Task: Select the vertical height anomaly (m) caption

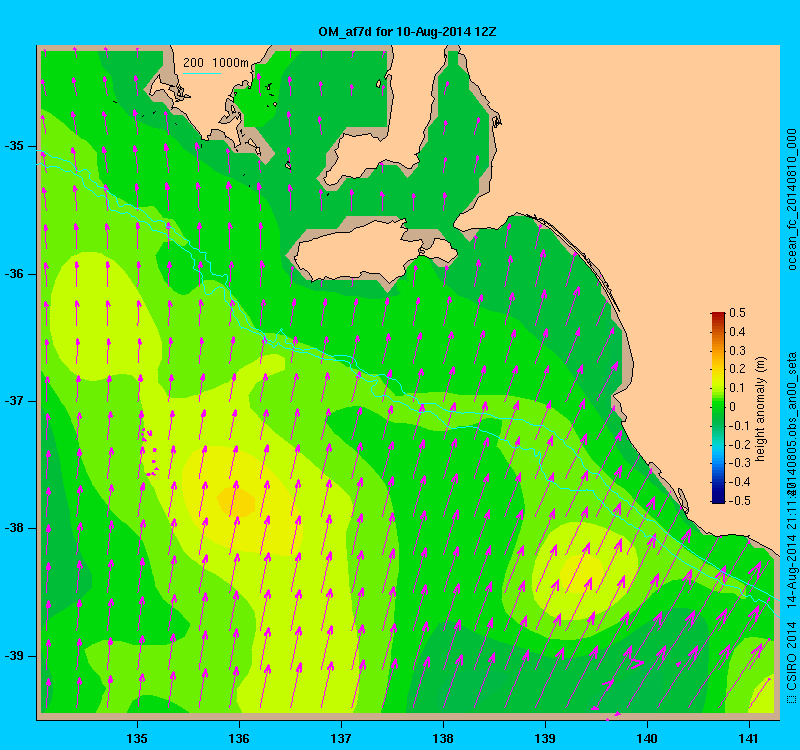Action: [761, 409]
